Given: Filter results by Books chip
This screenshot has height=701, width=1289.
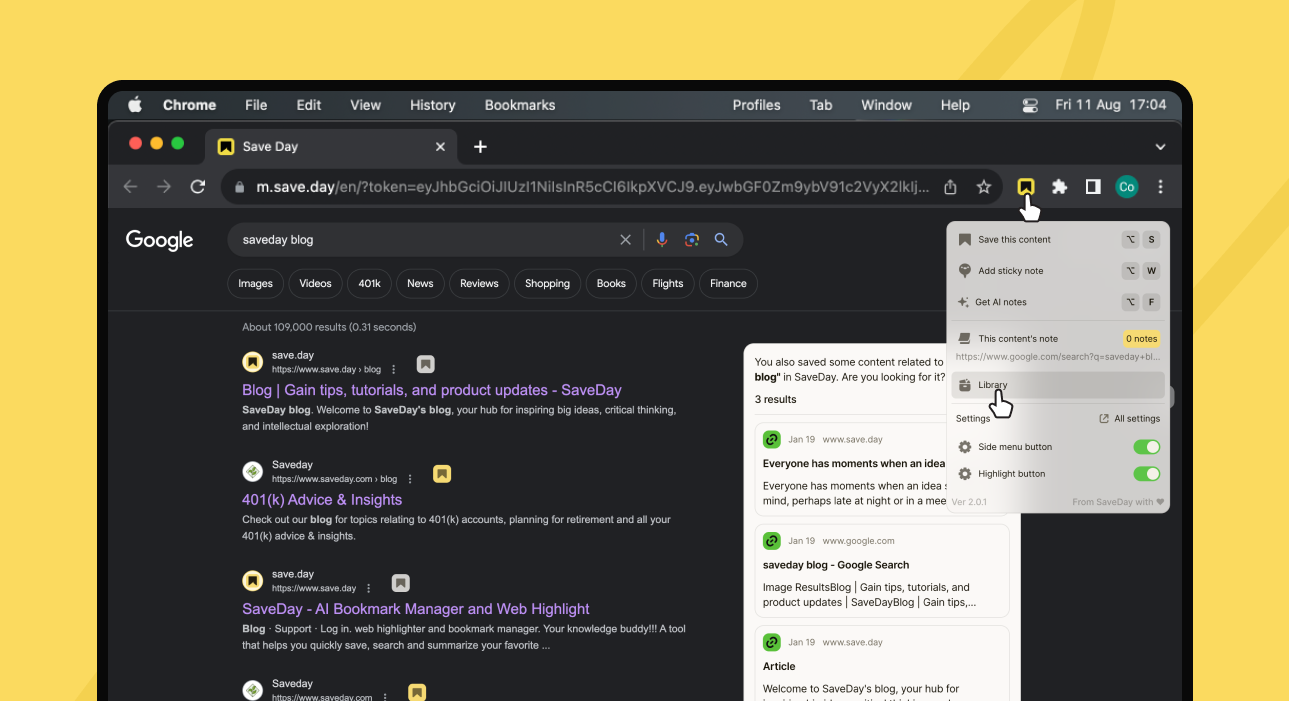Looking at the screenshot, I should pyautogui.click(x=611, y=284).
